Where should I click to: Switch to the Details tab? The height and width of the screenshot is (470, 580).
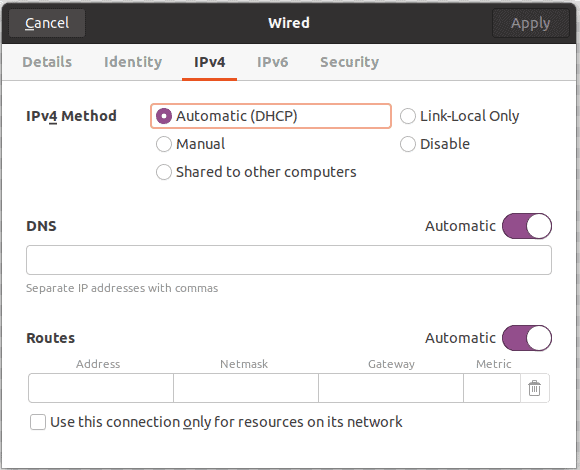(47, 62)
